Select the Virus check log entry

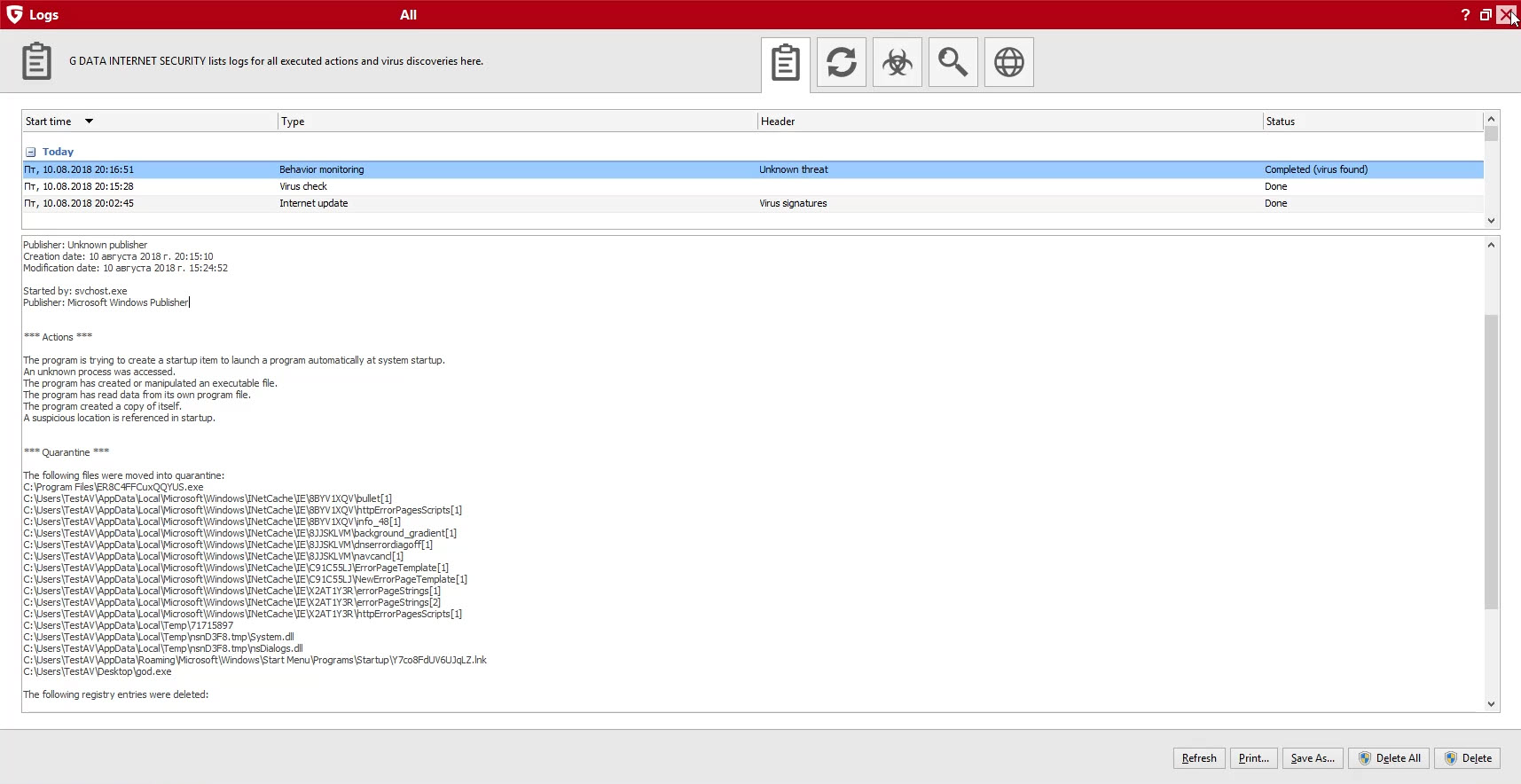(x=752, y=186)
